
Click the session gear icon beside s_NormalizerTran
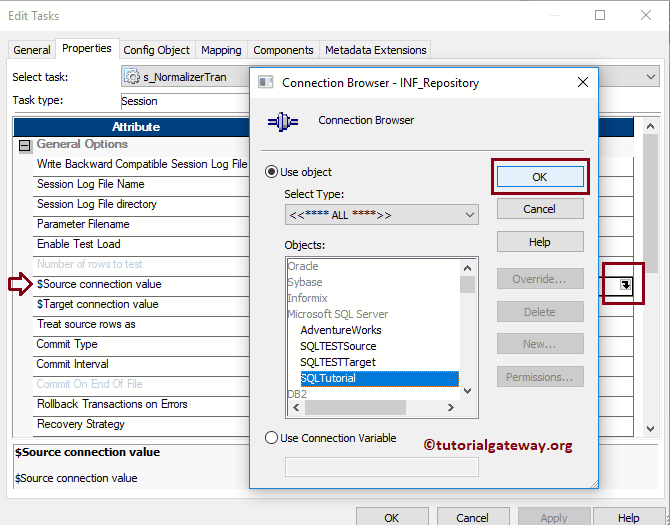132,77
